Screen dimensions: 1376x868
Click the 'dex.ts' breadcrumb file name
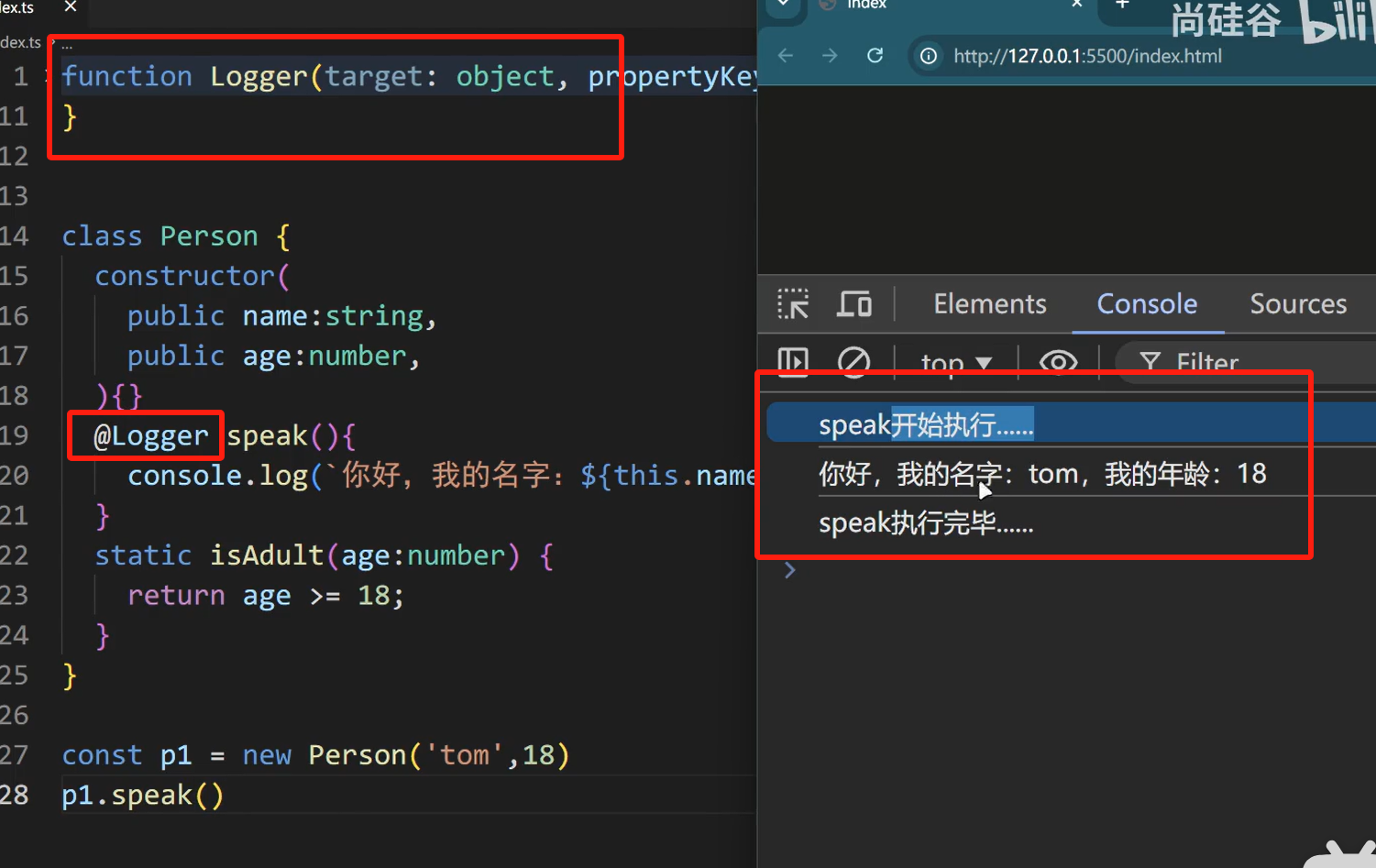20,42
